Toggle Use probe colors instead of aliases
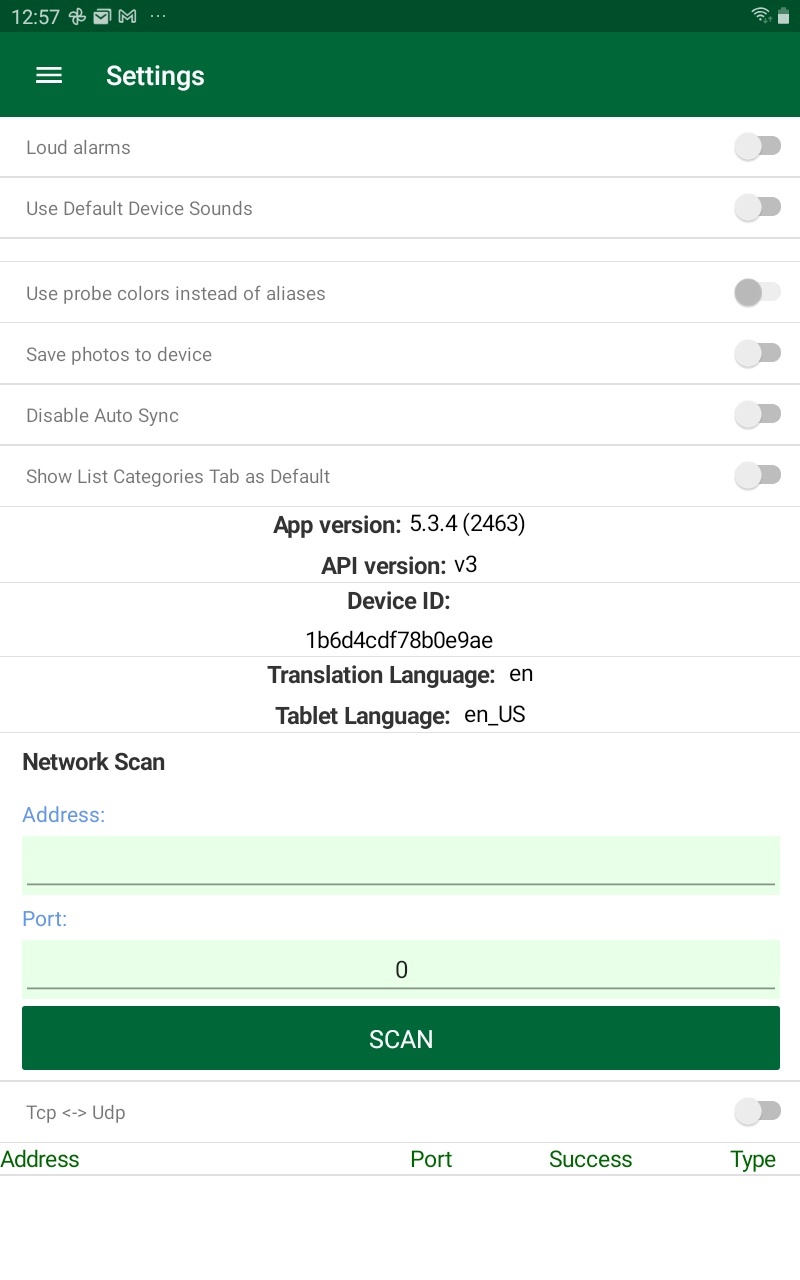 758,292
